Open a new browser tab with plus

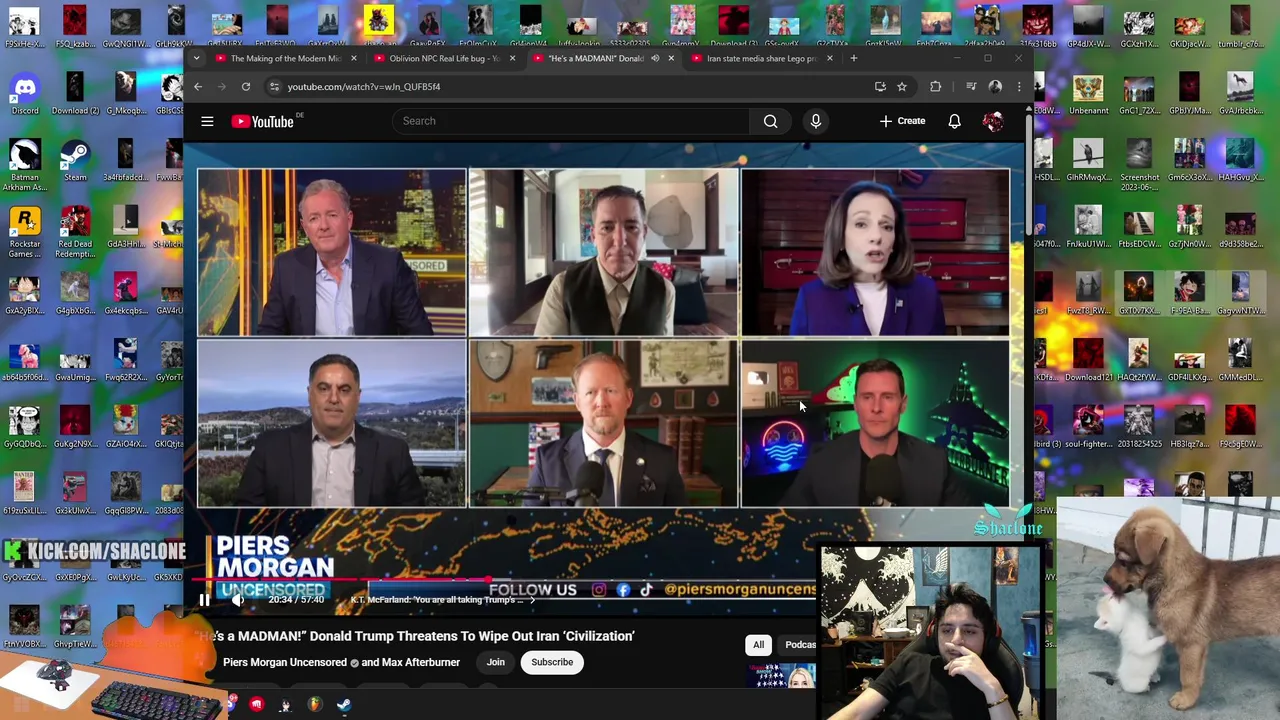(x=853, y=58)
